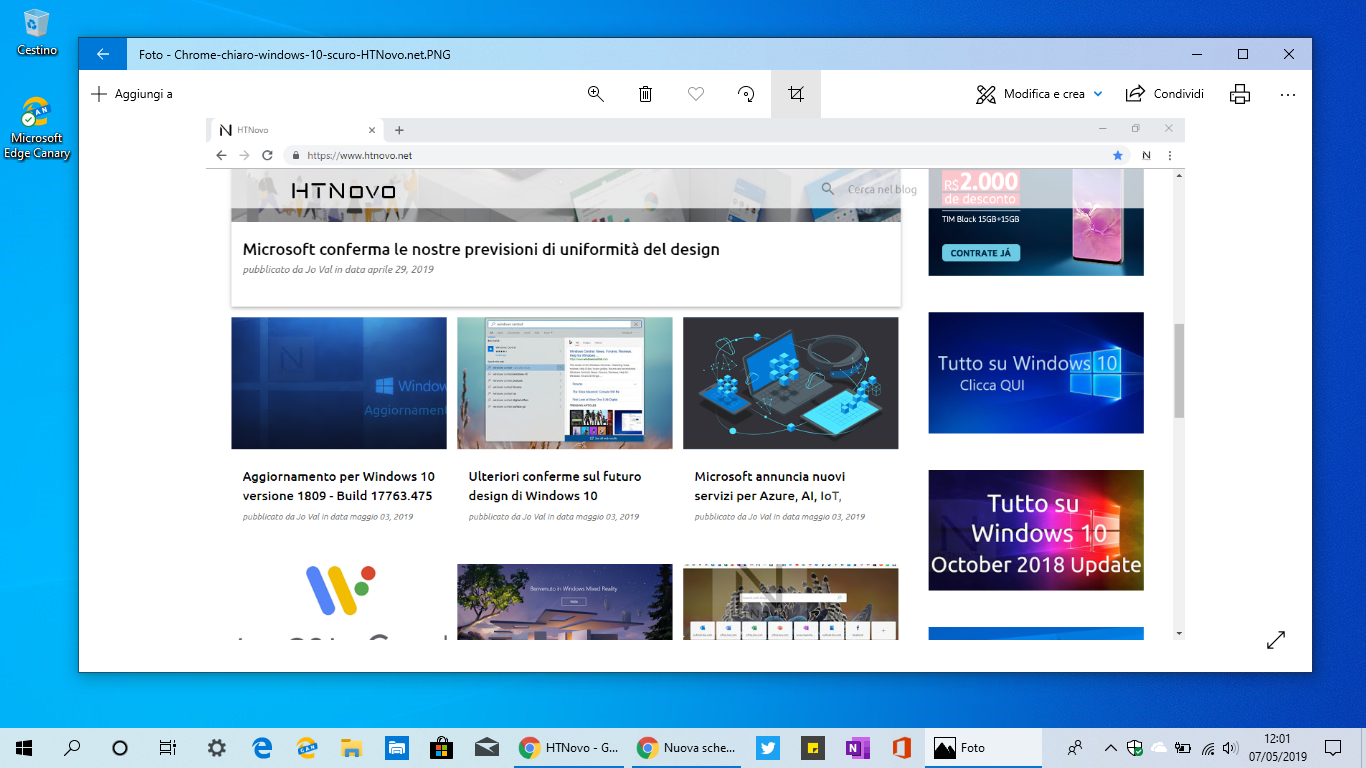This screenshot has width=1366, height=768.
Task: Print the current photo
Action: coord(1239,93)
